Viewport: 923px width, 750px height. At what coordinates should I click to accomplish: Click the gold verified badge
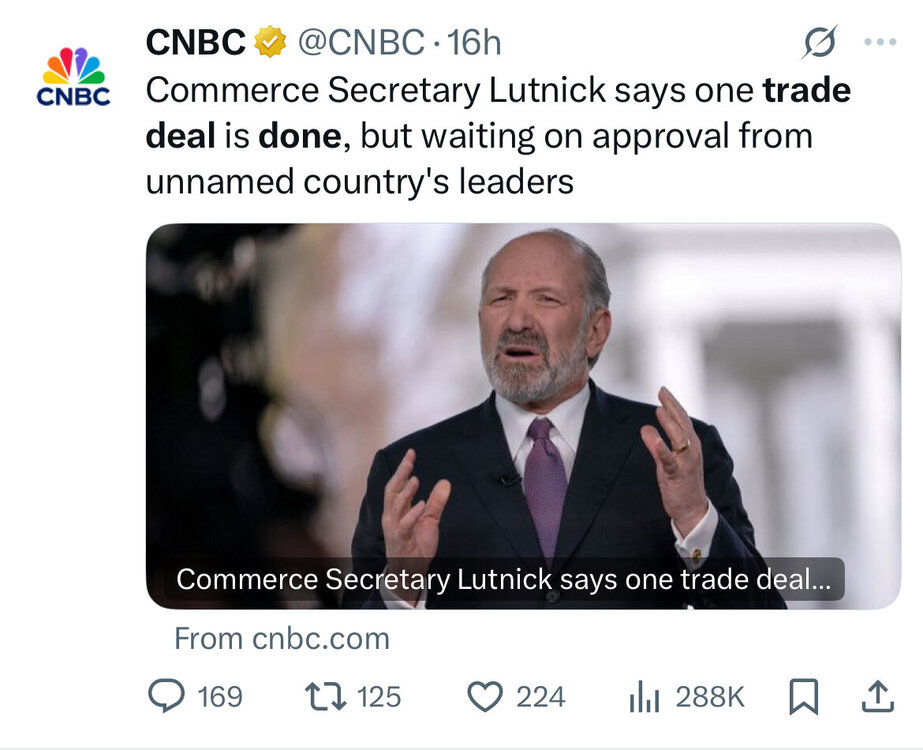tap(270, 42)
